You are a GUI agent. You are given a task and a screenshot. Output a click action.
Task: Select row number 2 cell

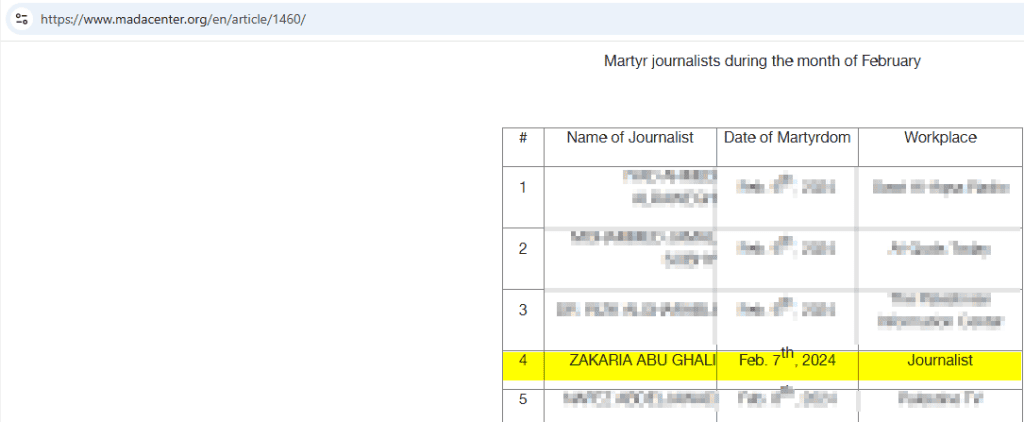(x=523, y=249)
